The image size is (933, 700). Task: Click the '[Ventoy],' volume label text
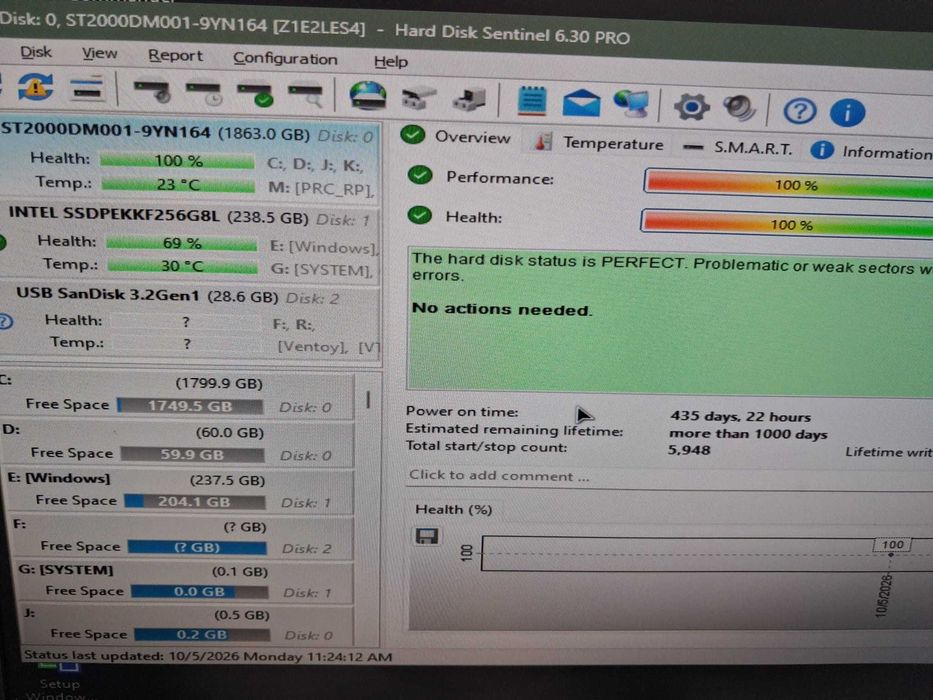coord(312,346)
